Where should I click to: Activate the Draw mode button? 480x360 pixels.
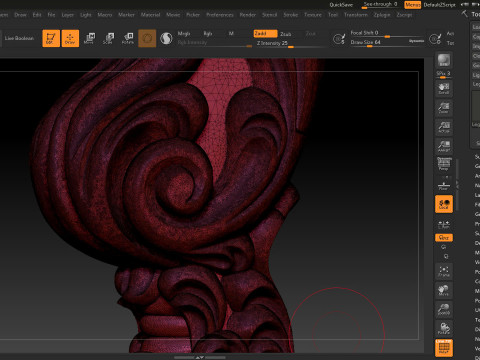pos(70,38)
